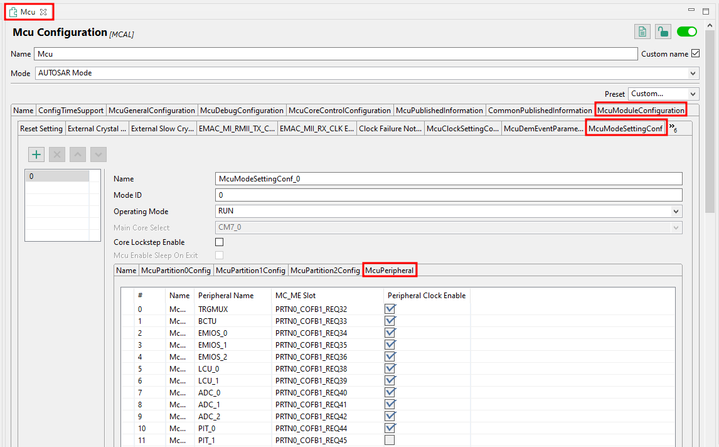Uncheck Peripheral Clock Enable for PIT_0

pos(390,428)
